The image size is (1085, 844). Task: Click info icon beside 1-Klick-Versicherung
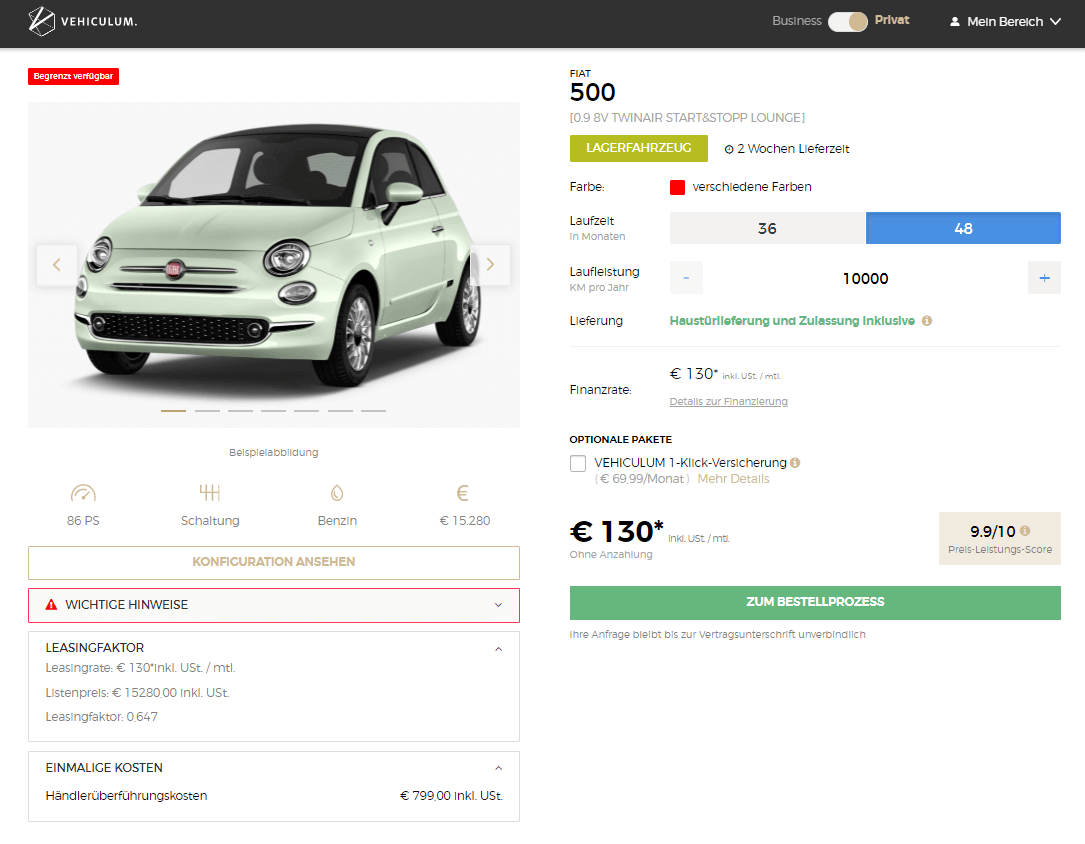pos(795,463)
